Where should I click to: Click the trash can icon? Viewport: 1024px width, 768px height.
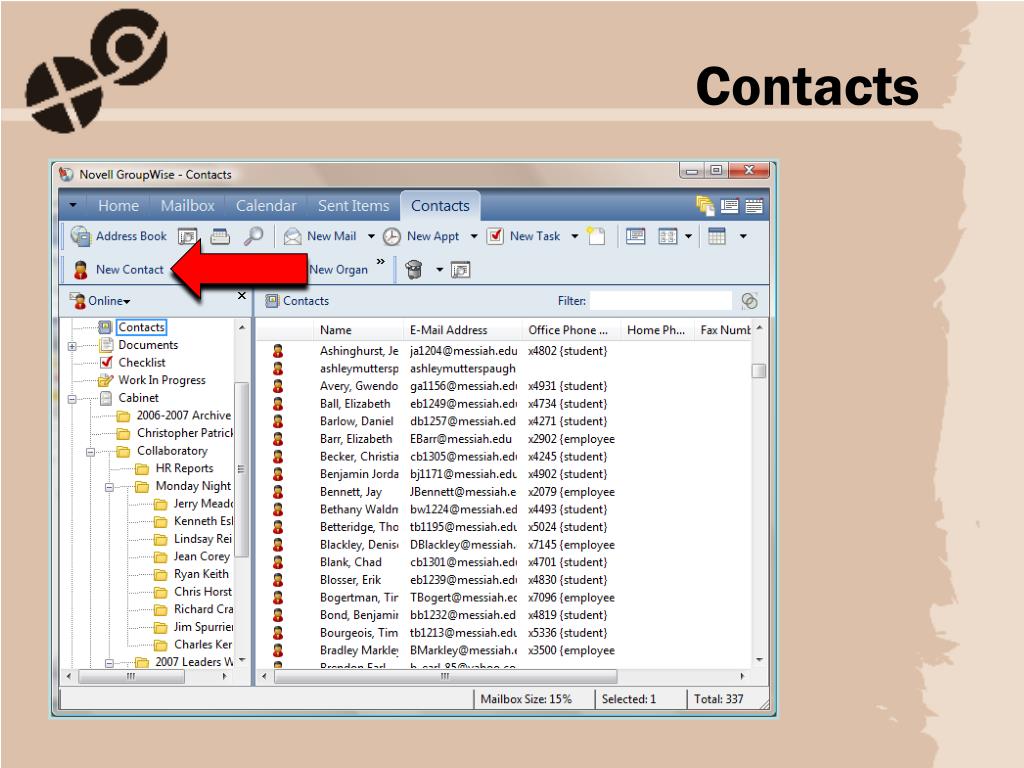413,269
